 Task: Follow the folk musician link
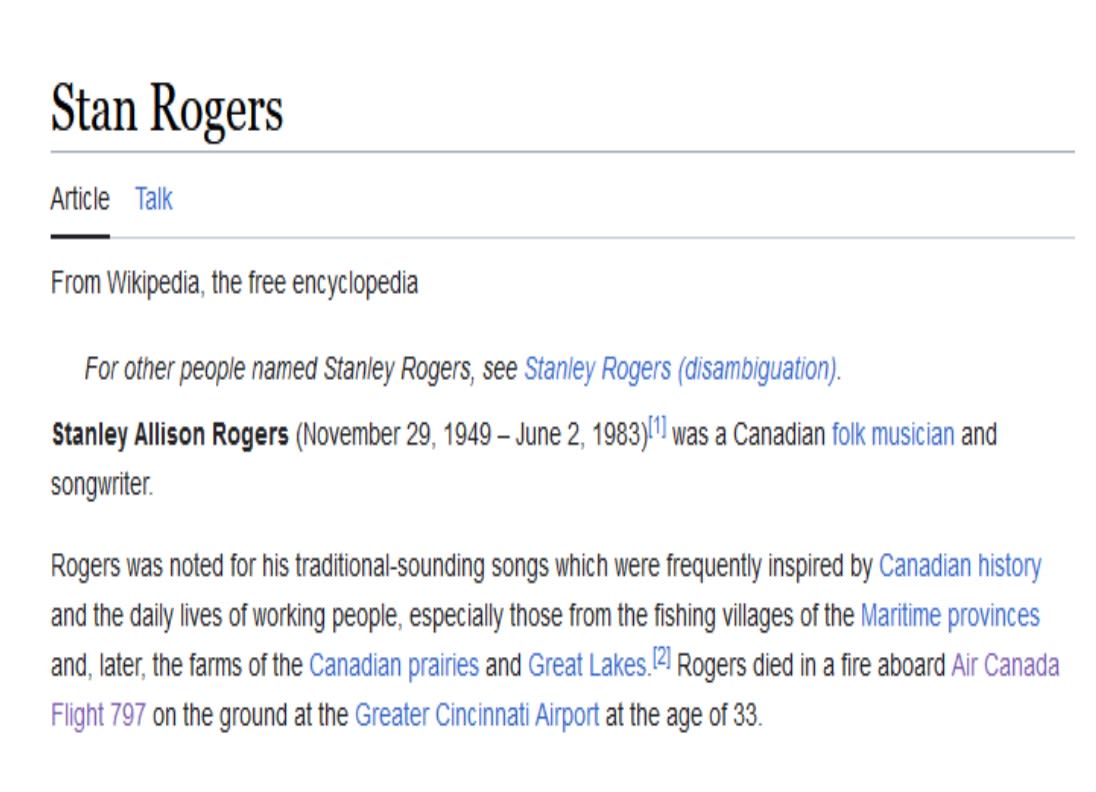[892, 436]
